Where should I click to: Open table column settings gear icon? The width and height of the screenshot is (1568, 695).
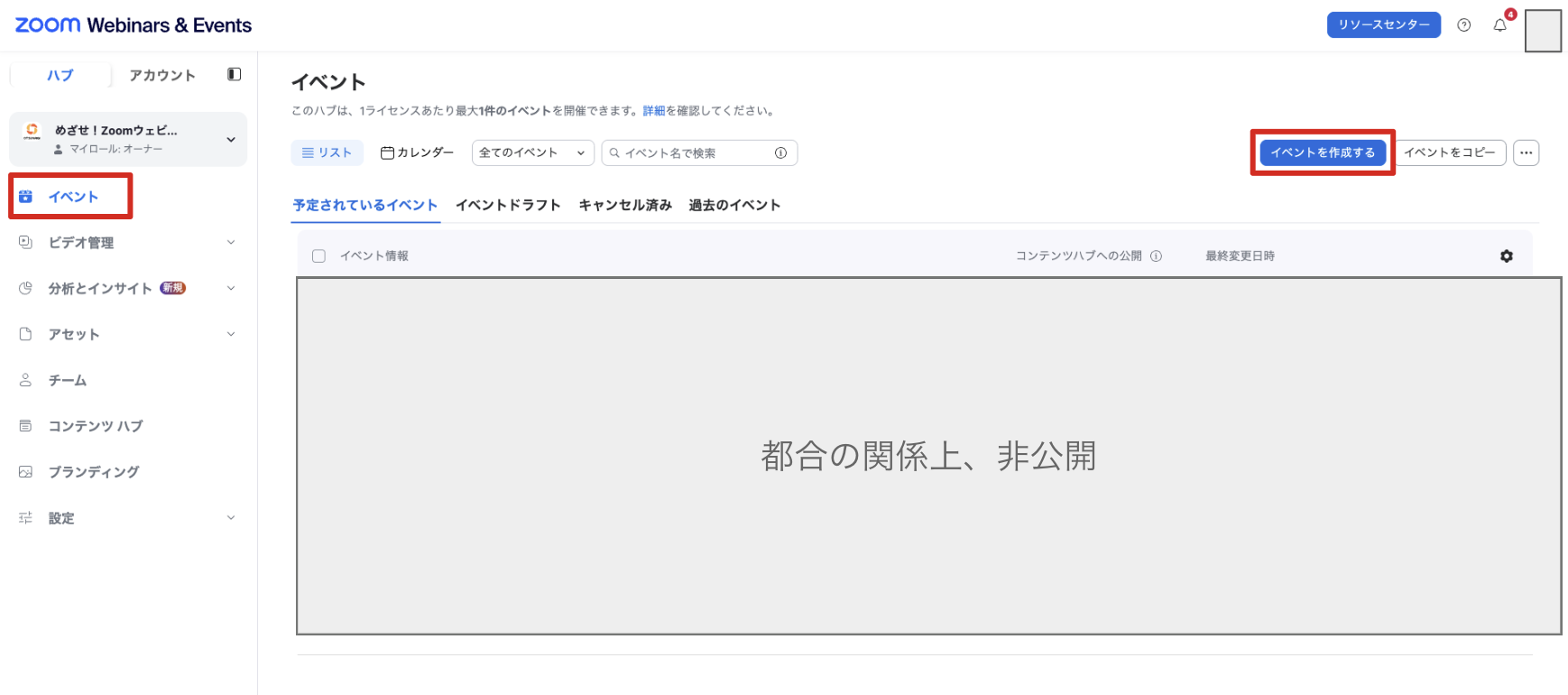click(1507, 256)
